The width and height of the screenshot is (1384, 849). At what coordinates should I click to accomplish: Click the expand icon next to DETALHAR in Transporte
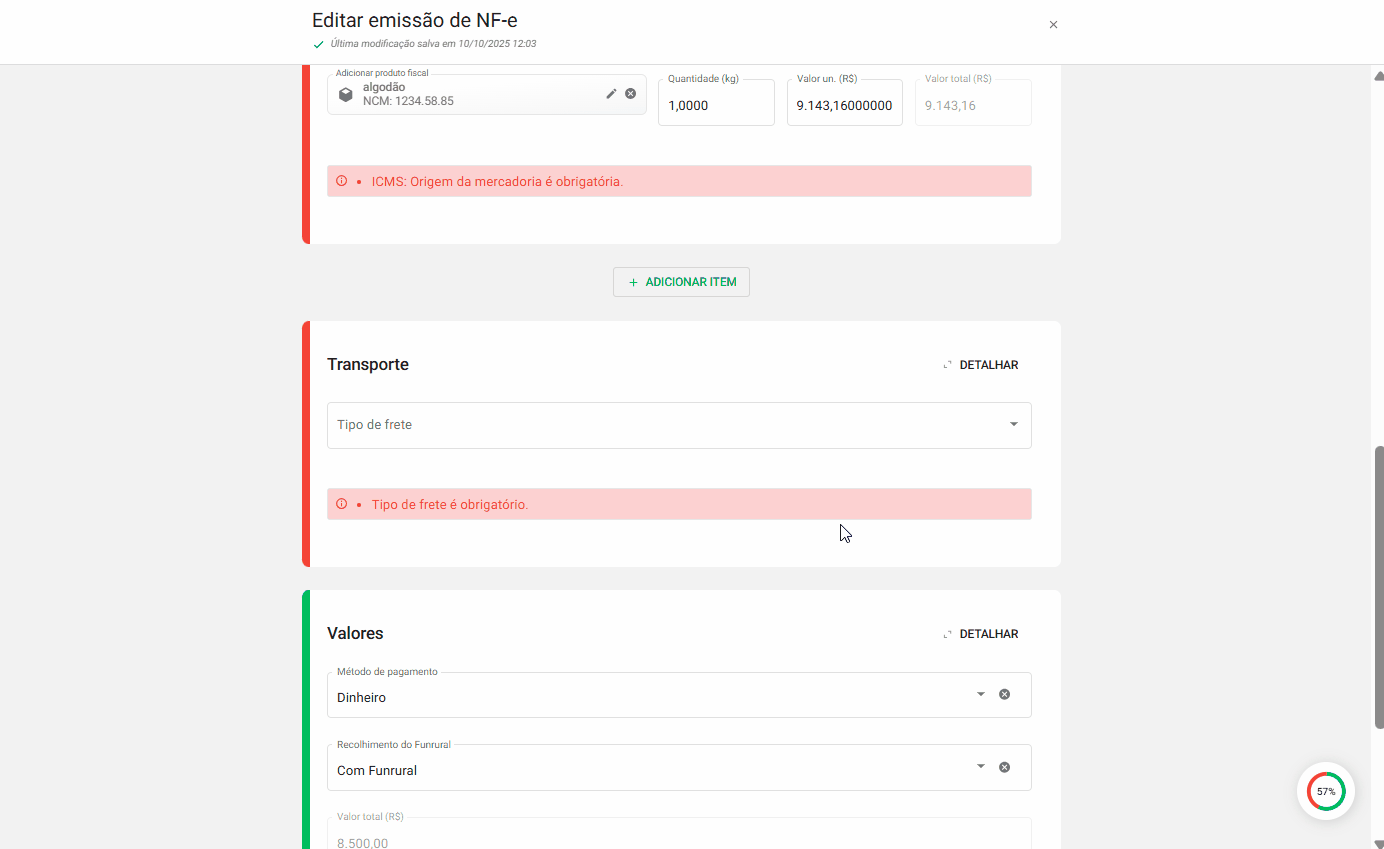(946, 364)
